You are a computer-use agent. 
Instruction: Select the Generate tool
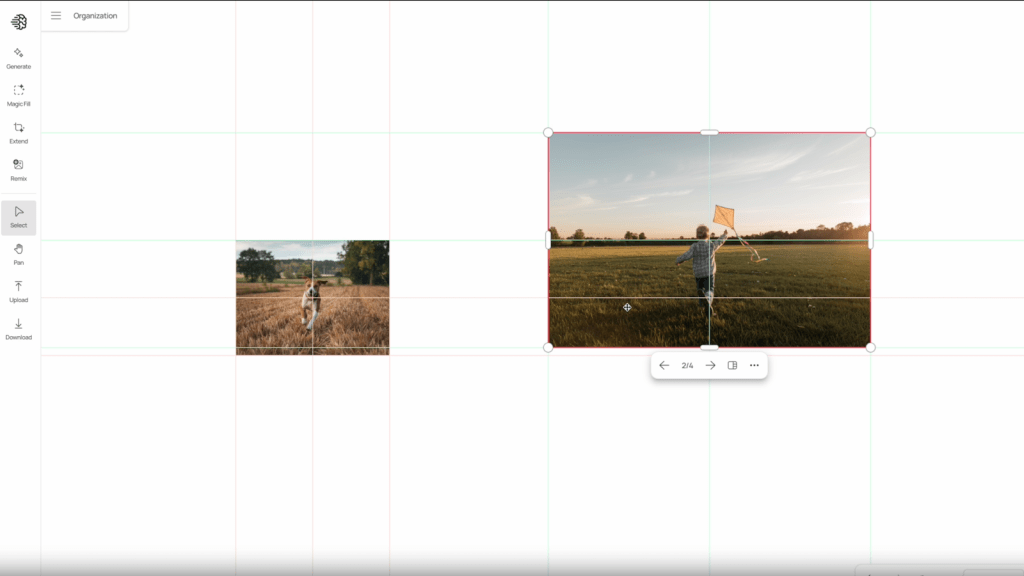click(x=18, y=57)
